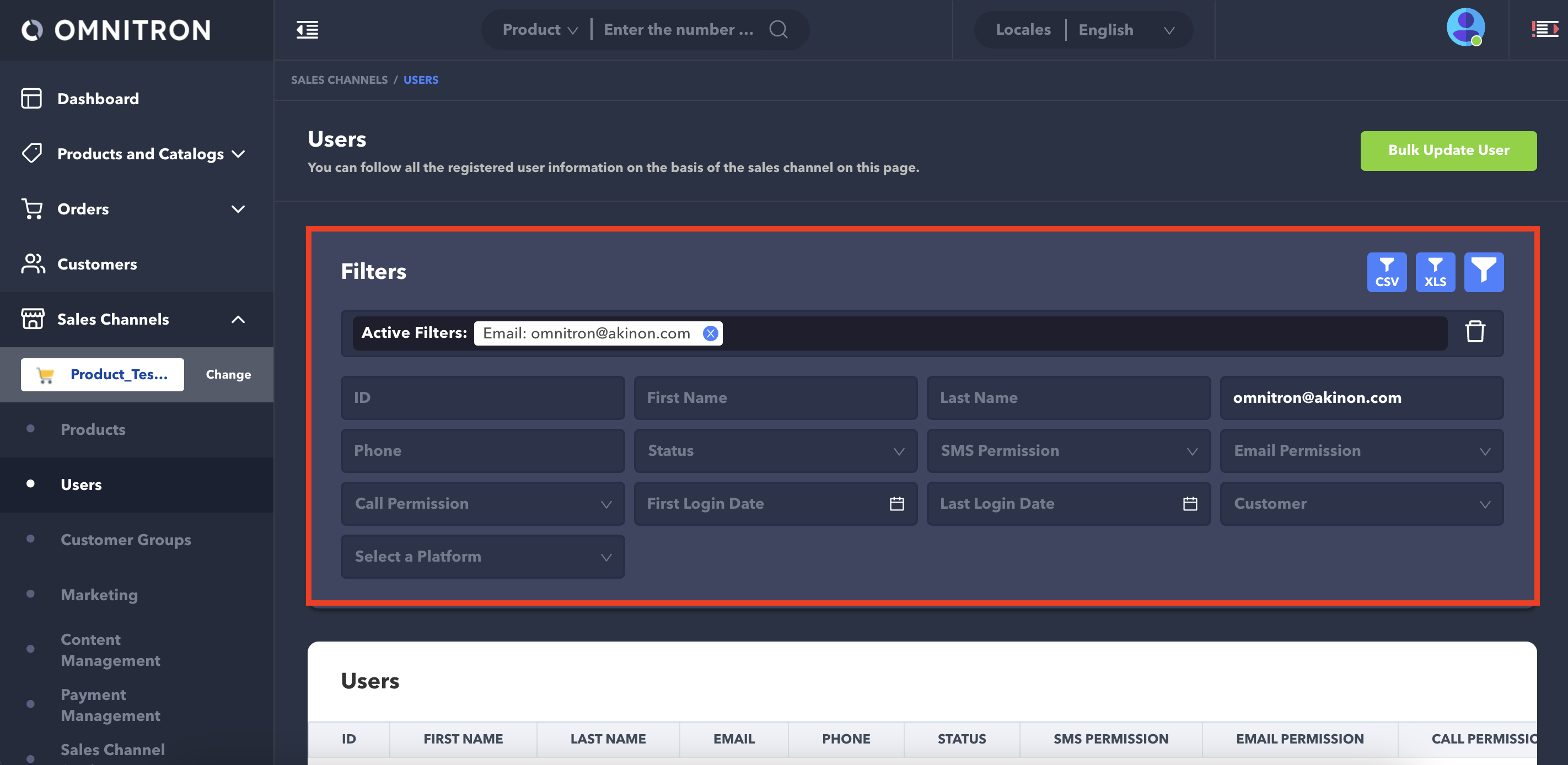Go to Dashboard in sidebar
This screenshot has width=1568, height=765.
98,99
